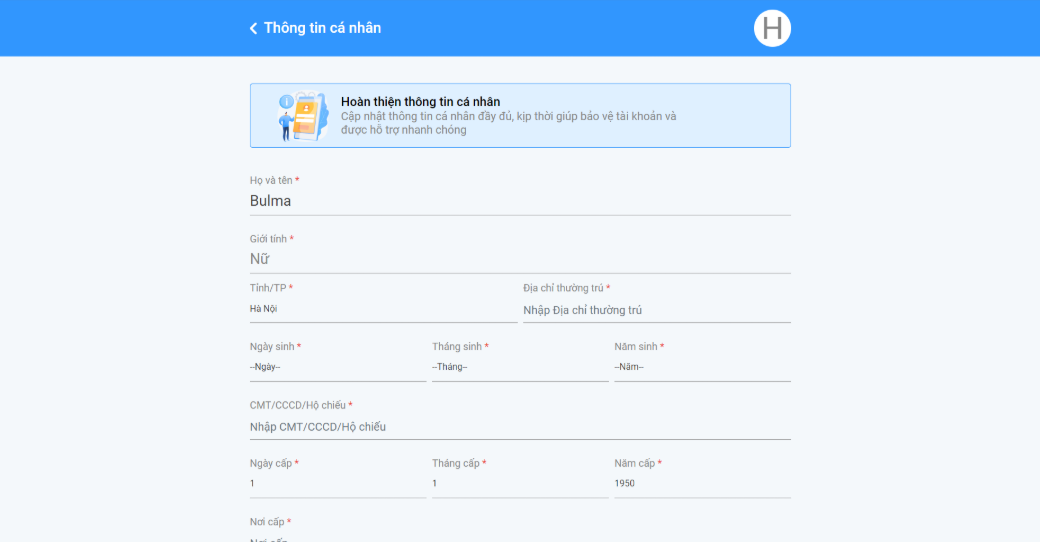Expand the 'Năm sinh' year selector

(702, 367)
